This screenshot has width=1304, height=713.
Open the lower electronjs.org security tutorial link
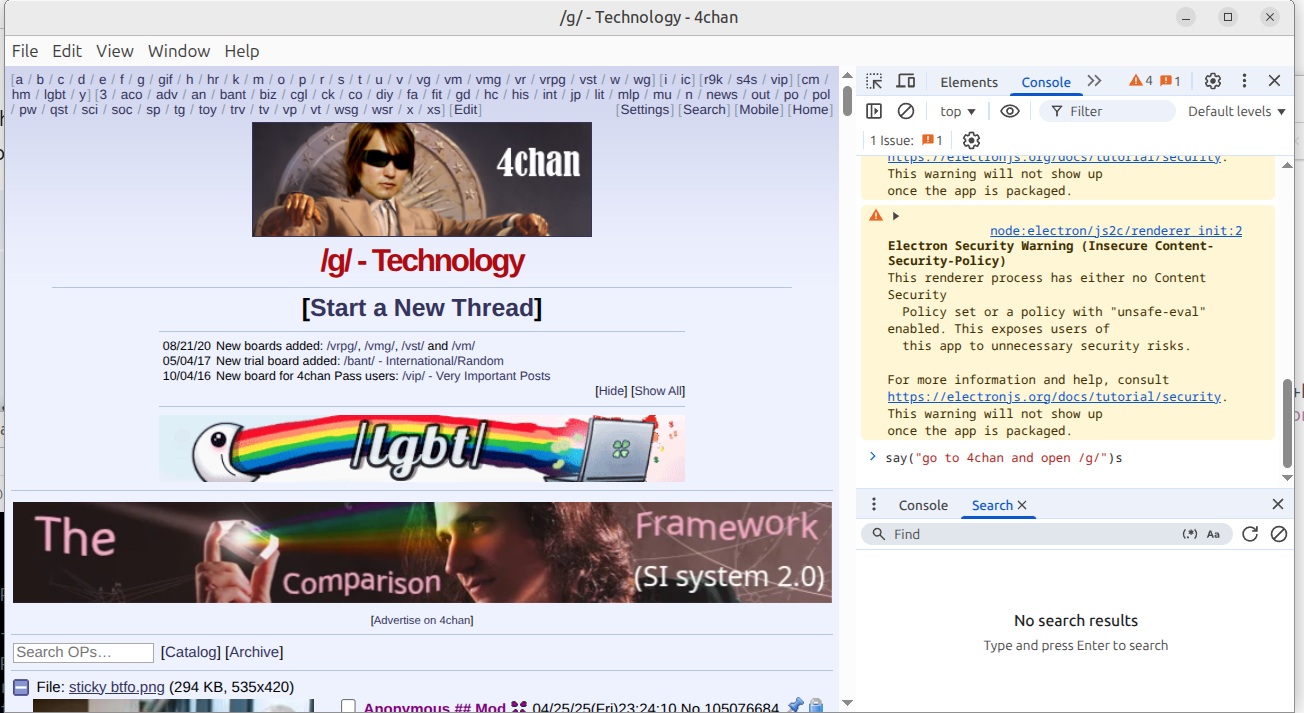click(1055, 397)
